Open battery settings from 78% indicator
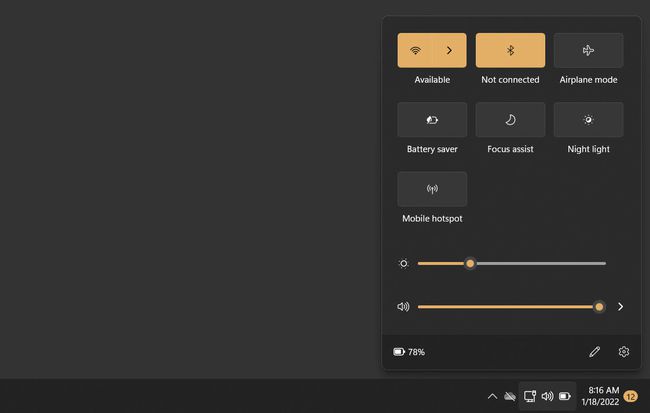650x413 pixels. point(409,352)
